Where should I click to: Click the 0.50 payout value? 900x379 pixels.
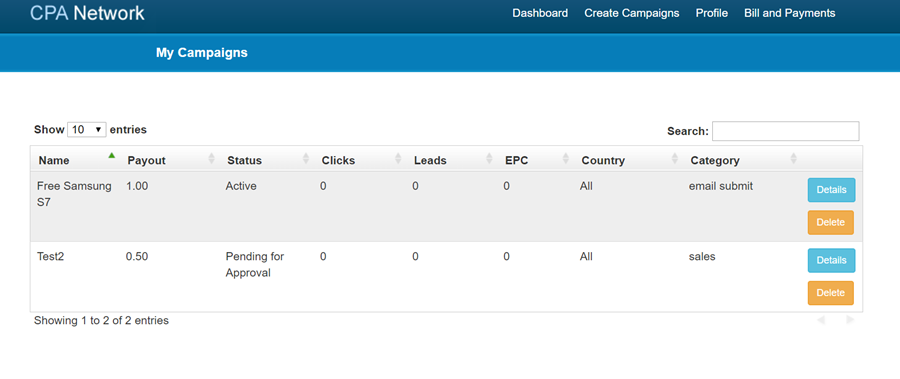coord(137,257)
